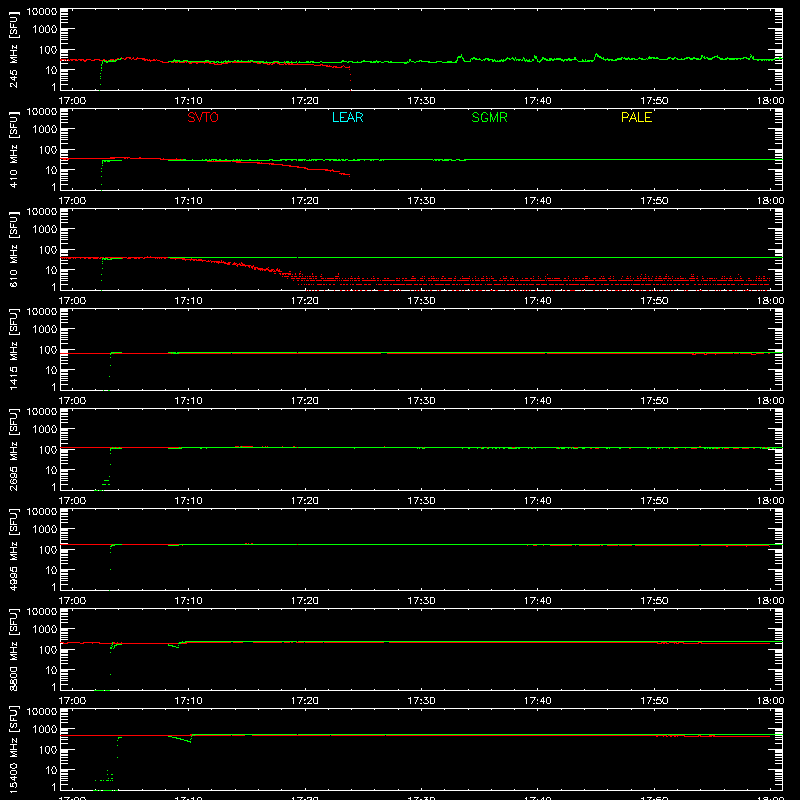Select the 4995 MHz [SFU] axis label
This screenshot has height=800, width=800.
click(x=13, y=549)
